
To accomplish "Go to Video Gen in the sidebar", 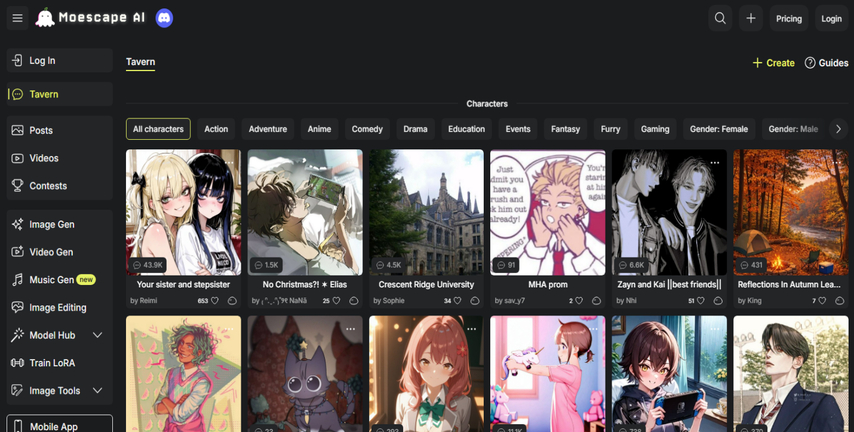I will (51, 252).
